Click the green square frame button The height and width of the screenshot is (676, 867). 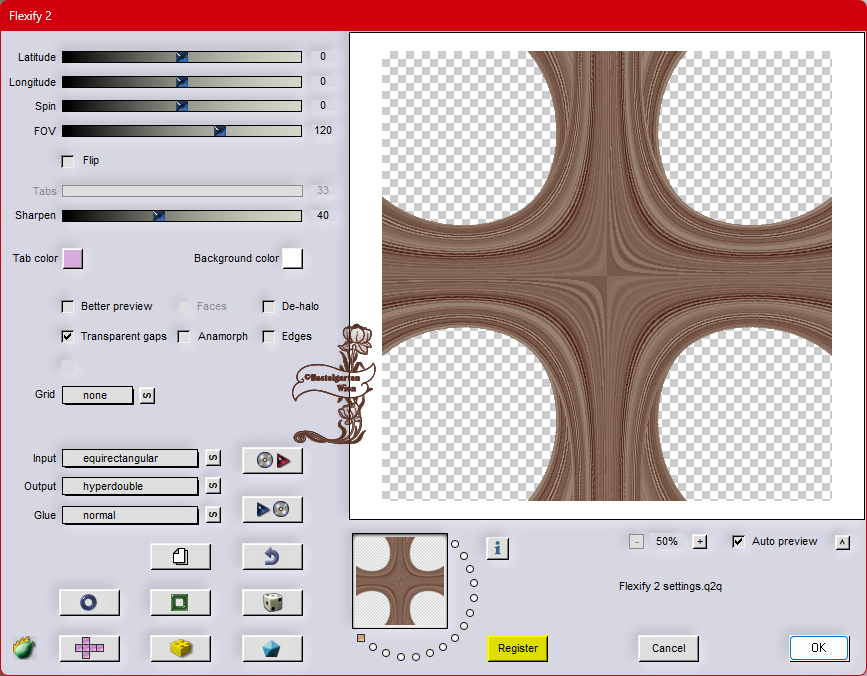pyautogui.click(x=180, y=602)
